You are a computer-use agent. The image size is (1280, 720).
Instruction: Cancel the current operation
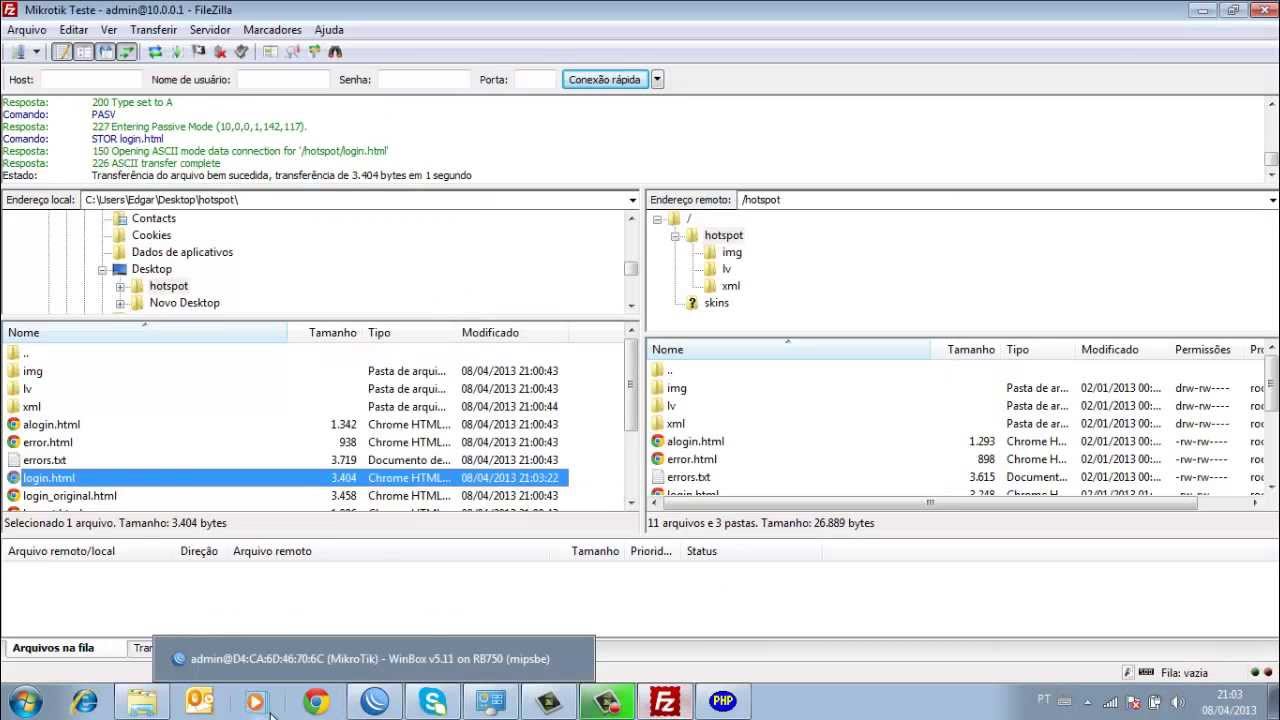pos(198,52)
